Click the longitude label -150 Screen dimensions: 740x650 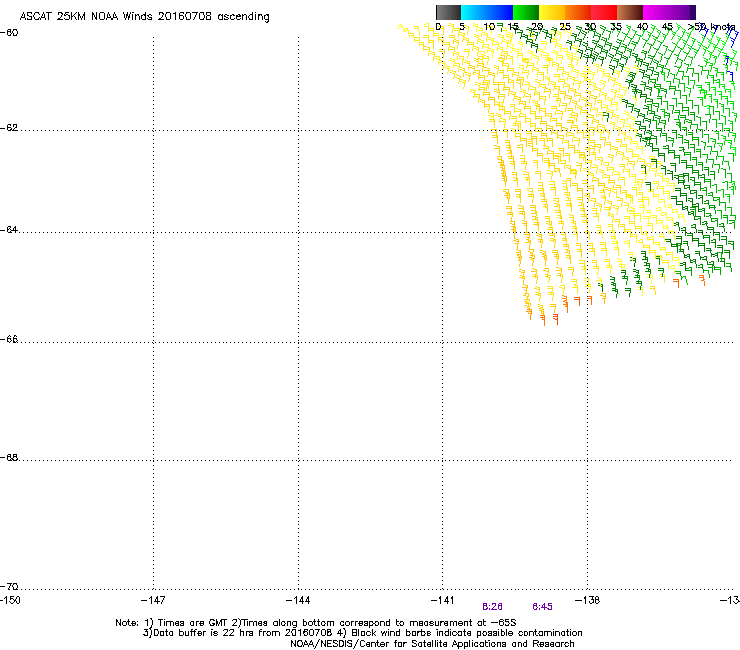[x=10, y=600]
